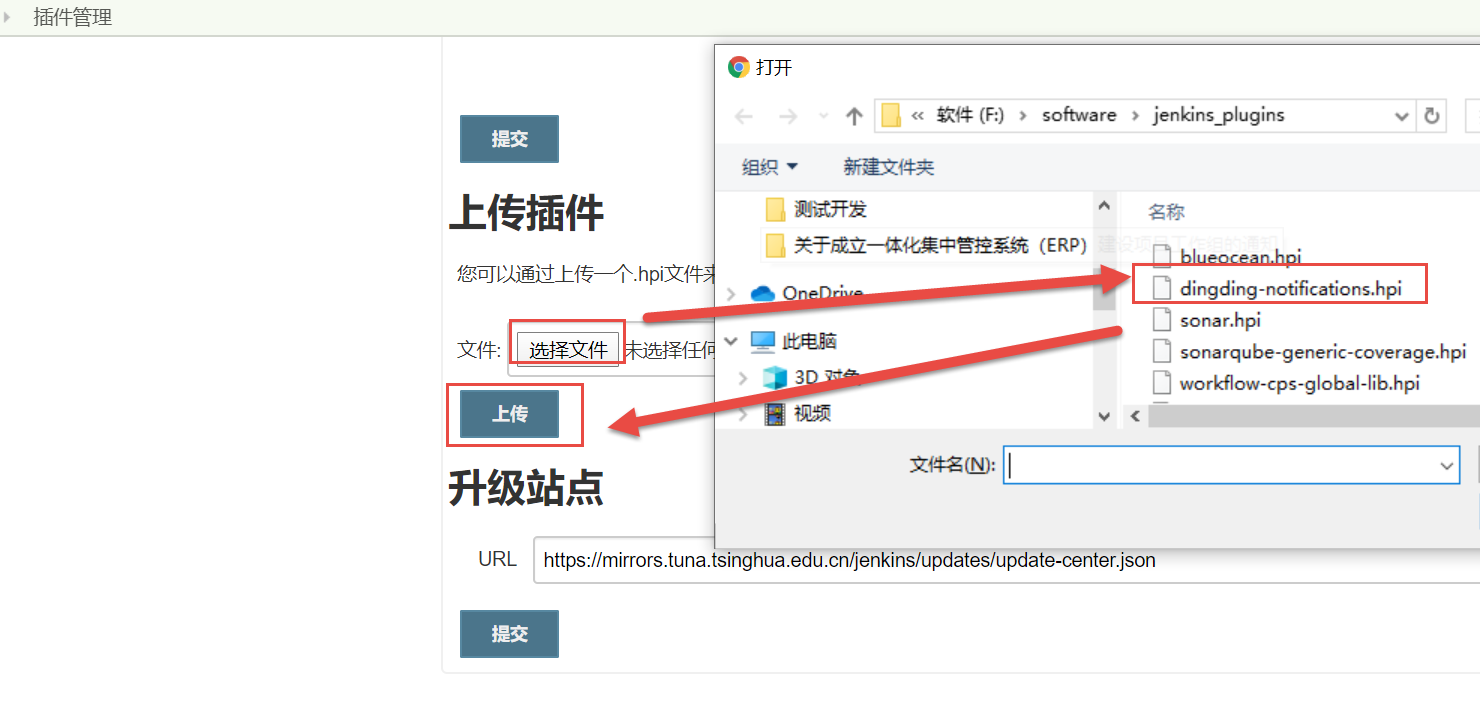Expand the OneDrive tree node
The height and width of the screenshot is (713, 1480).
click(x=732, y=293)
